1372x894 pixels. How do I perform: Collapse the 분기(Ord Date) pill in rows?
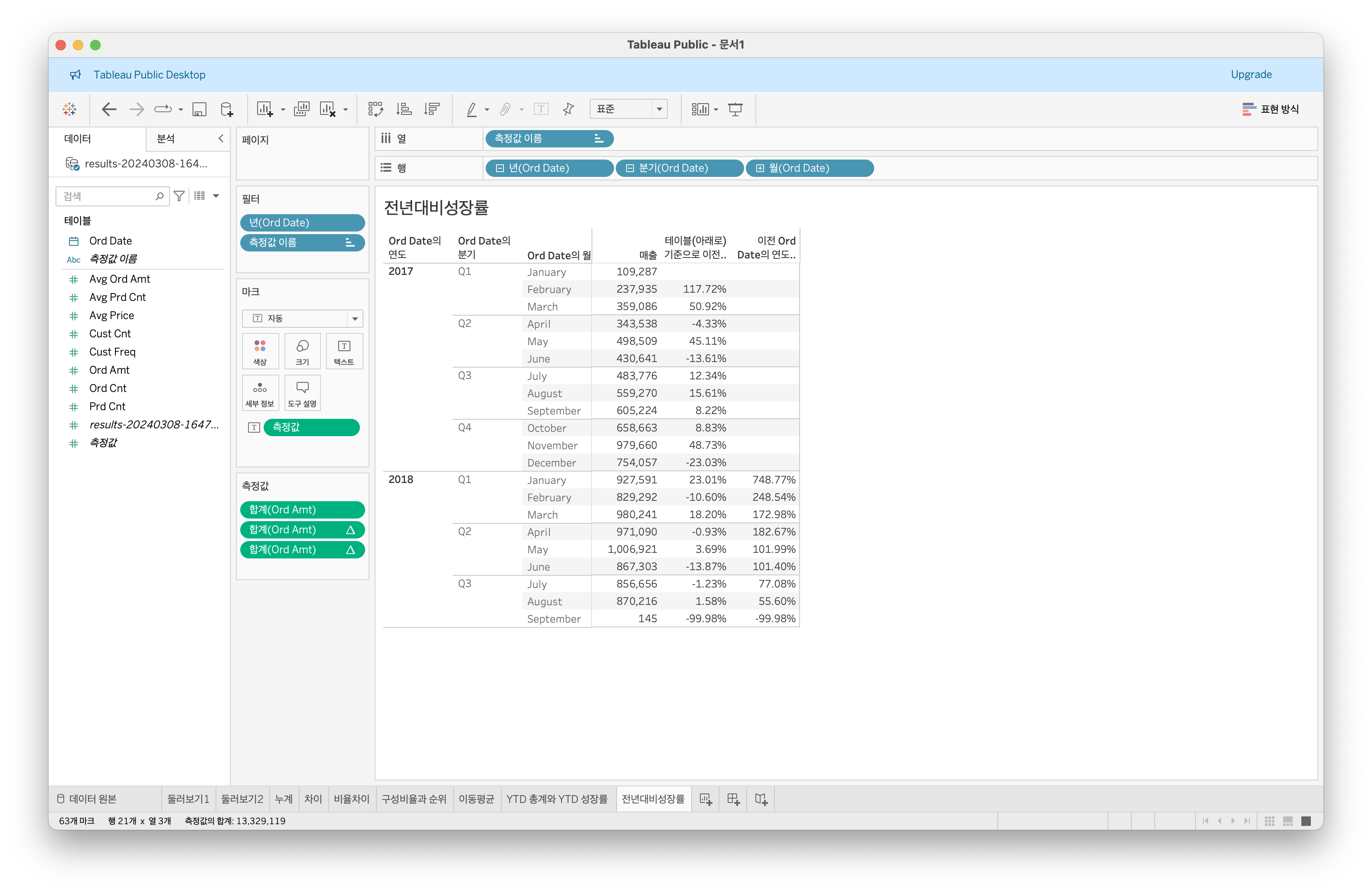point(630,168)
